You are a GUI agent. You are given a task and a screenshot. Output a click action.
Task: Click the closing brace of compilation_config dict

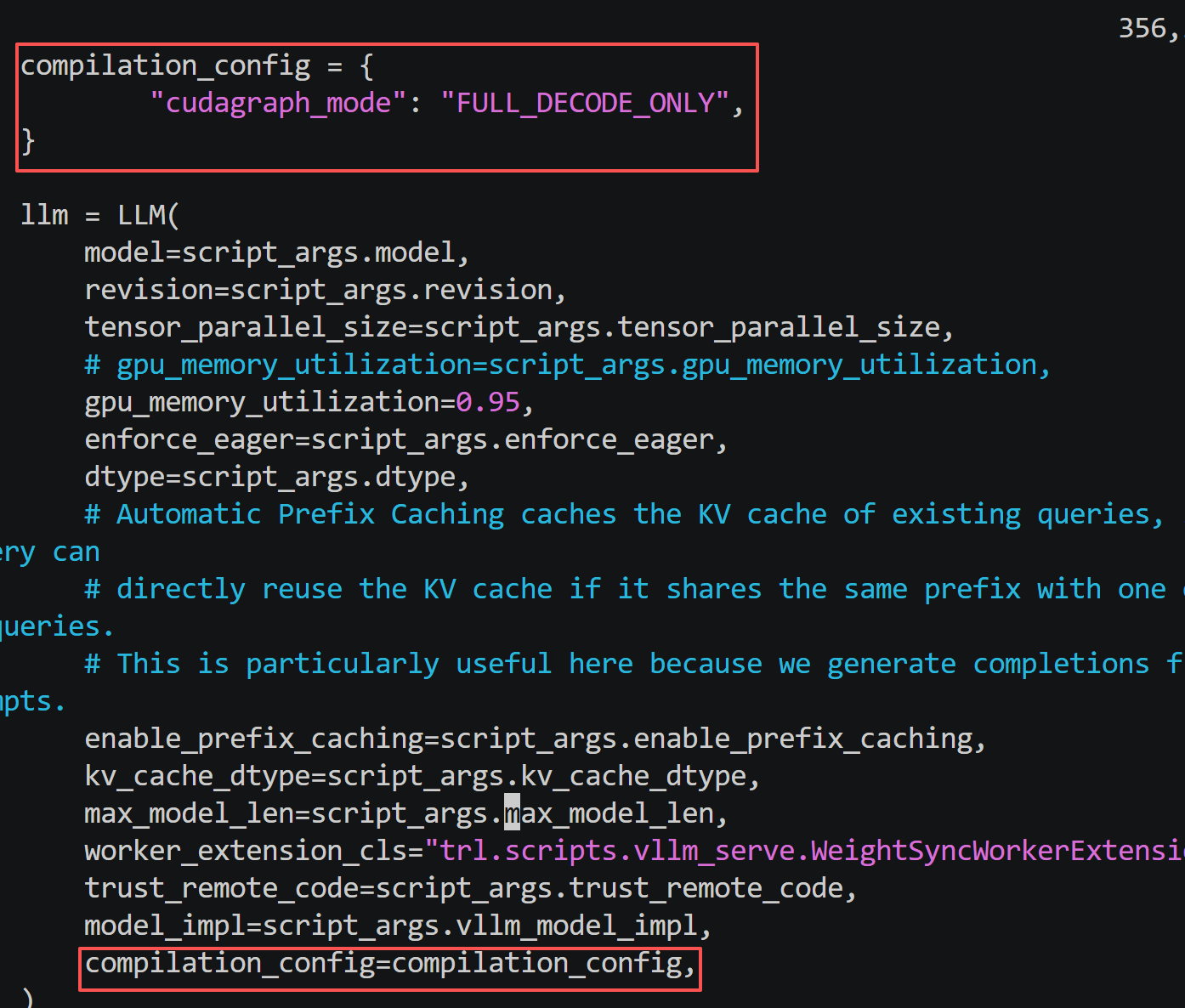(28, 140)
